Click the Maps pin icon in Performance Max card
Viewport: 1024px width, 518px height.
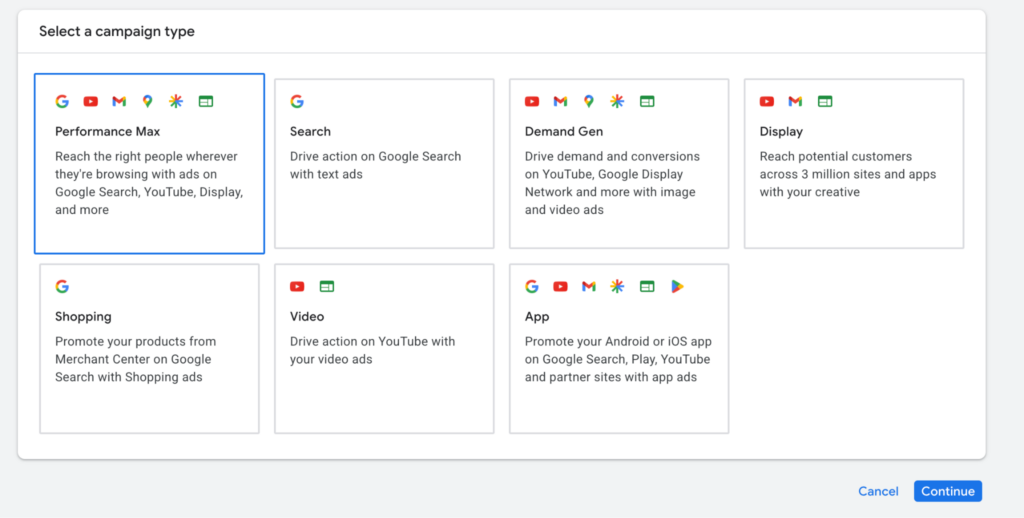tap(148, 101)
